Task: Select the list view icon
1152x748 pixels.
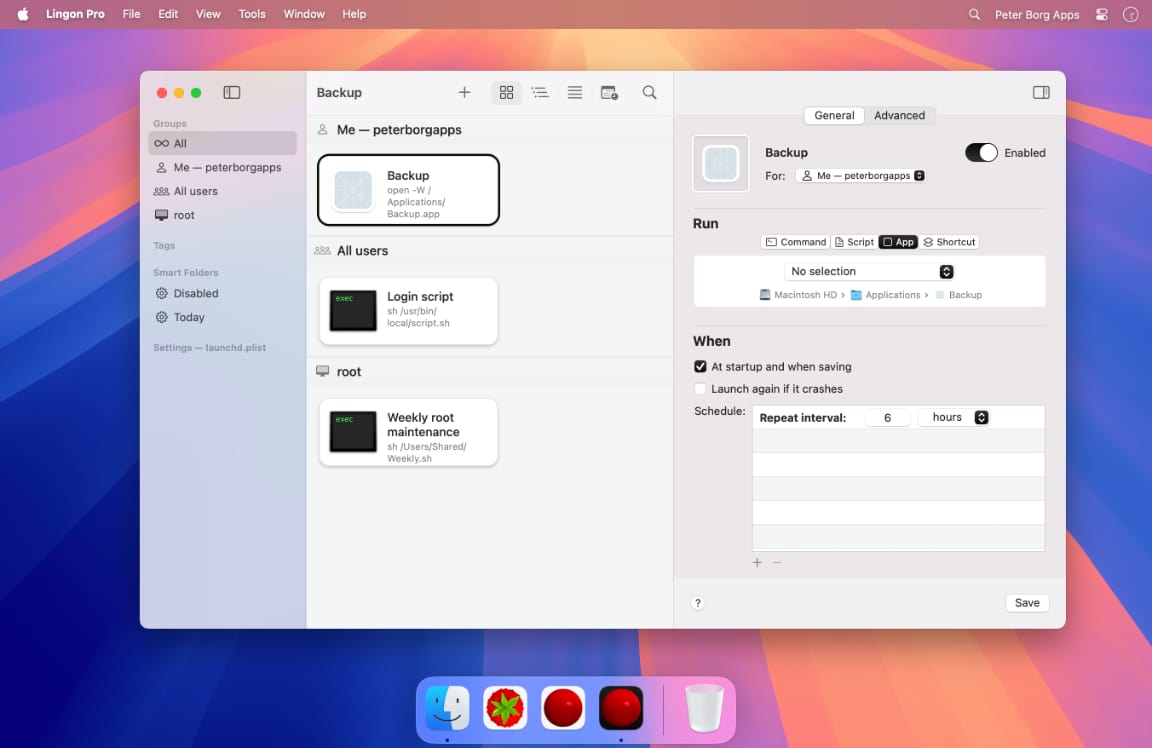Action: 540,92
